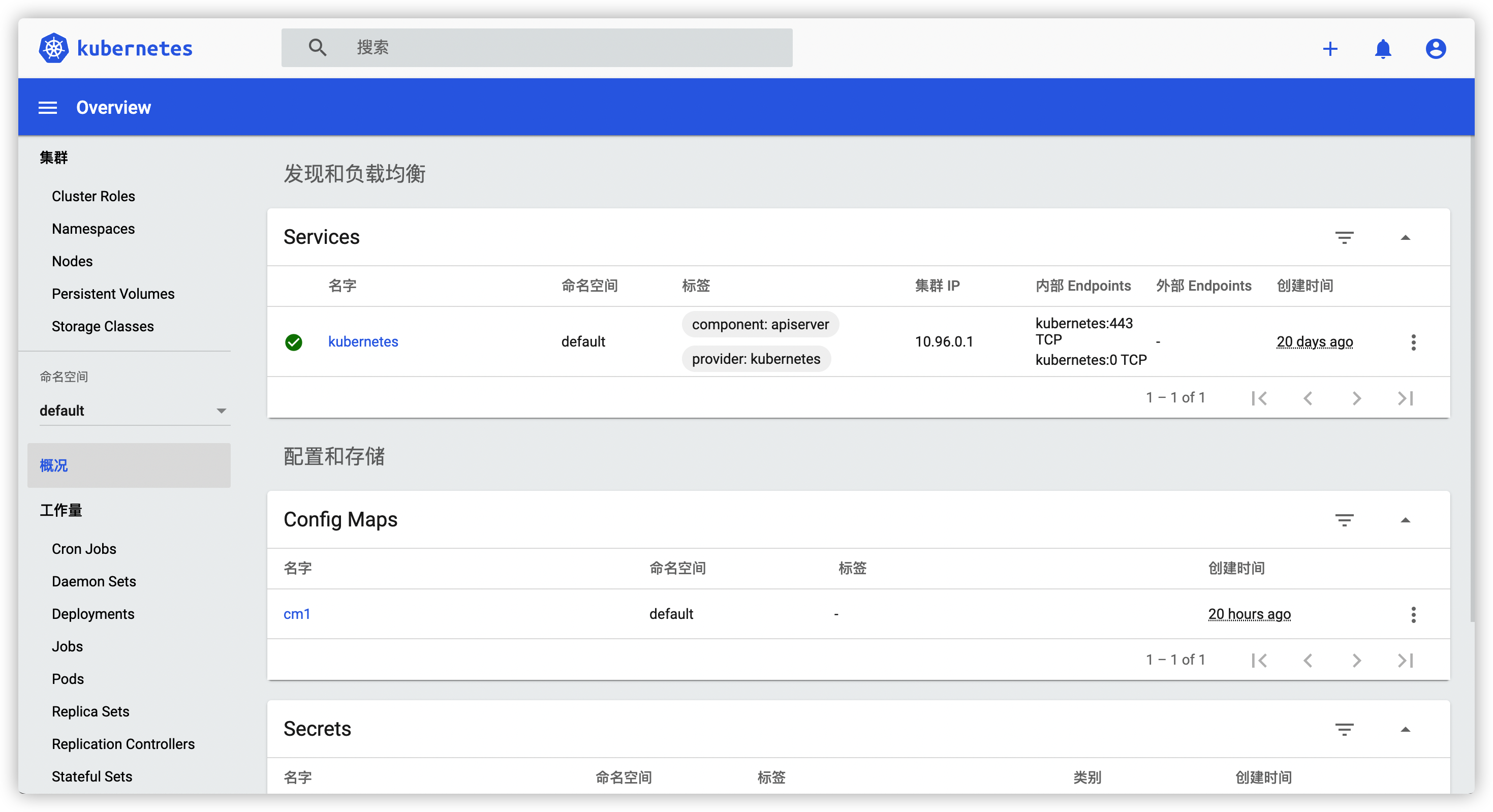Click the component: apiserver label chip

click(x=760, y=325)
